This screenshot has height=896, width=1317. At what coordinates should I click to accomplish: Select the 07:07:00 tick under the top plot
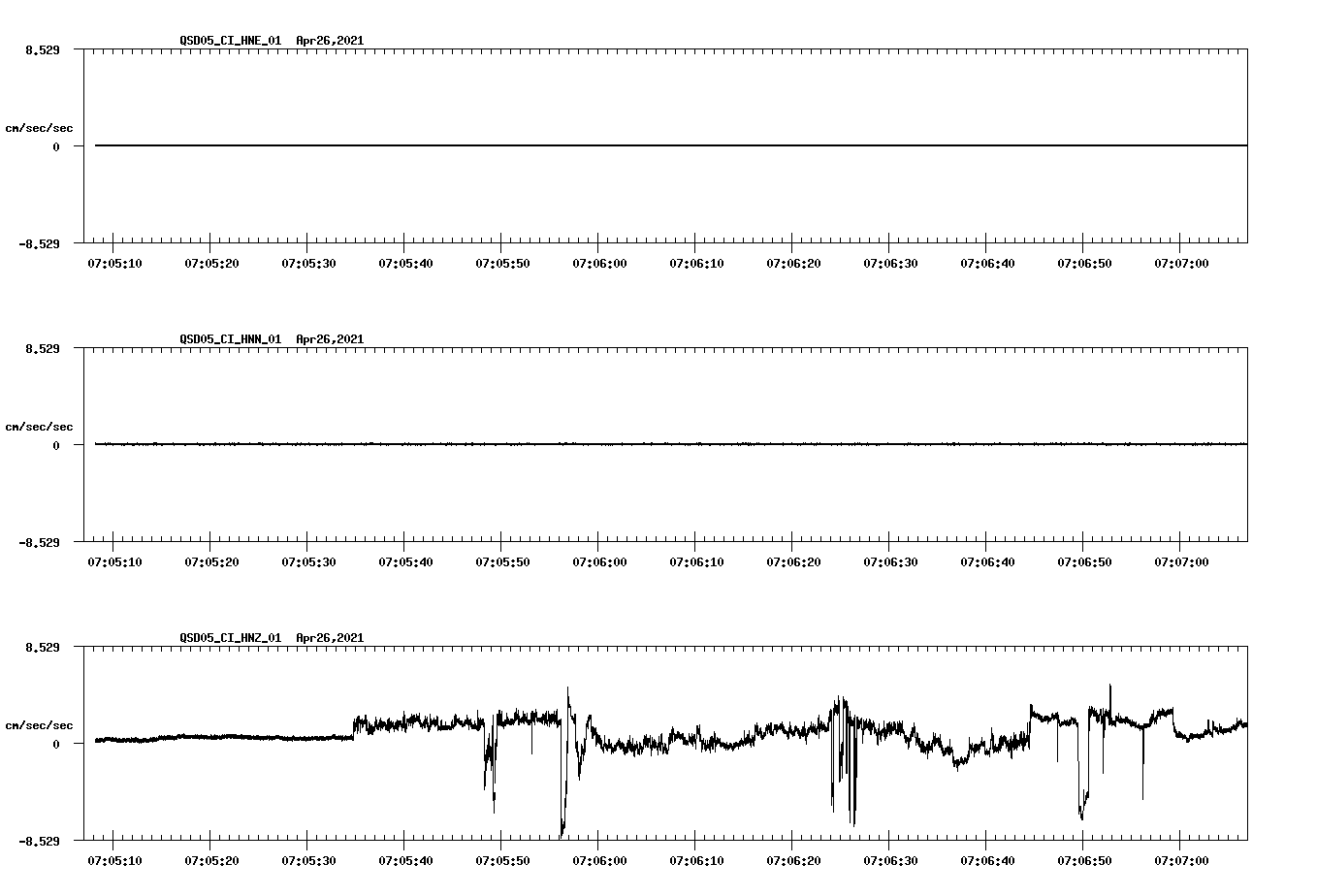pyautogui.click(x=1181, y=262)
